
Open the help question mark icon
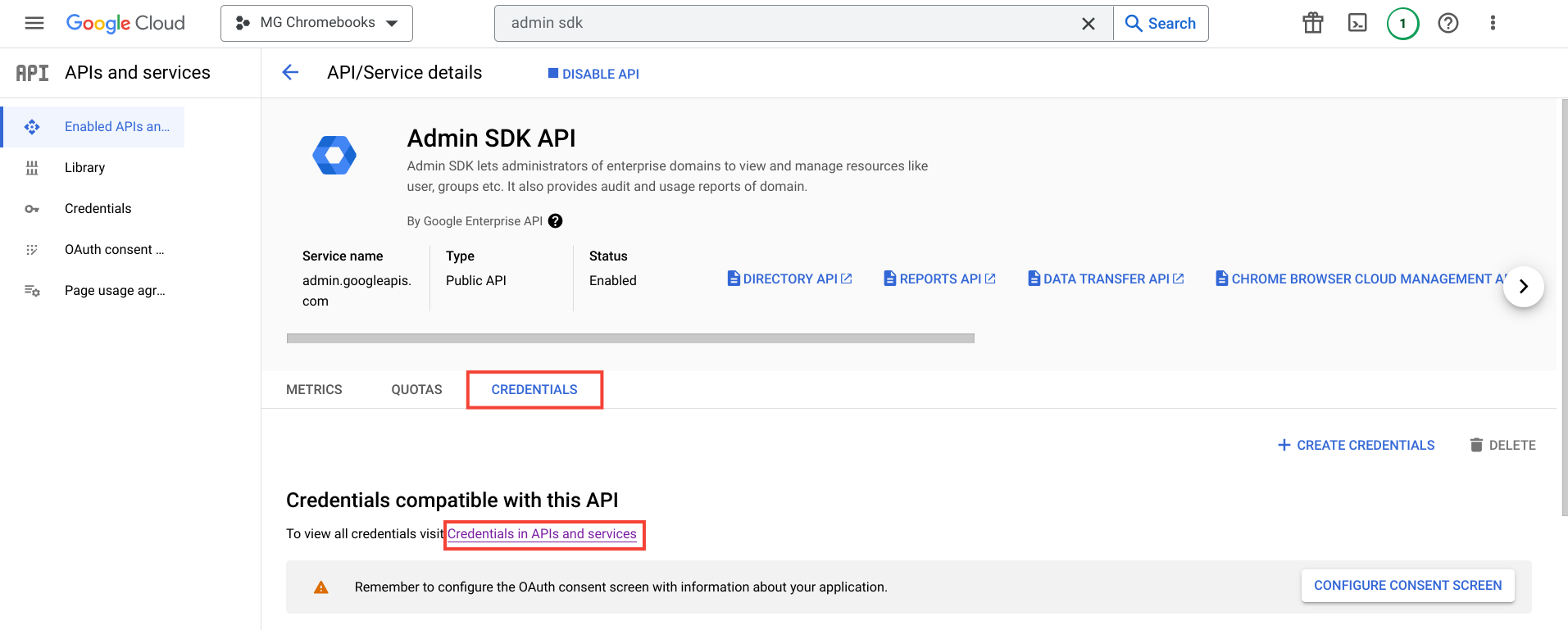pyautogui.click(x=1448, y=23)
